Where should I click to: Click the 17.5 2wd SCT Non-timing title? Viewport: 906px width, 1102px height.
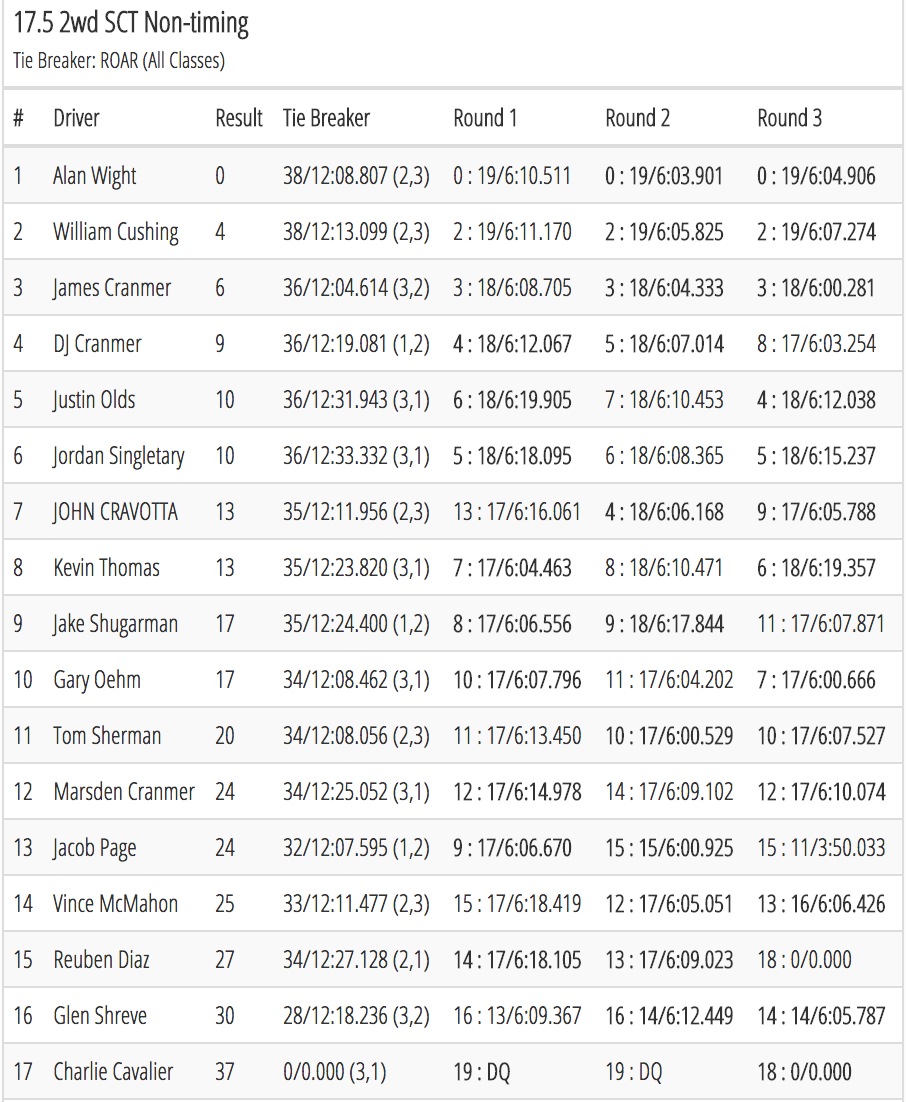pos(131,23)
